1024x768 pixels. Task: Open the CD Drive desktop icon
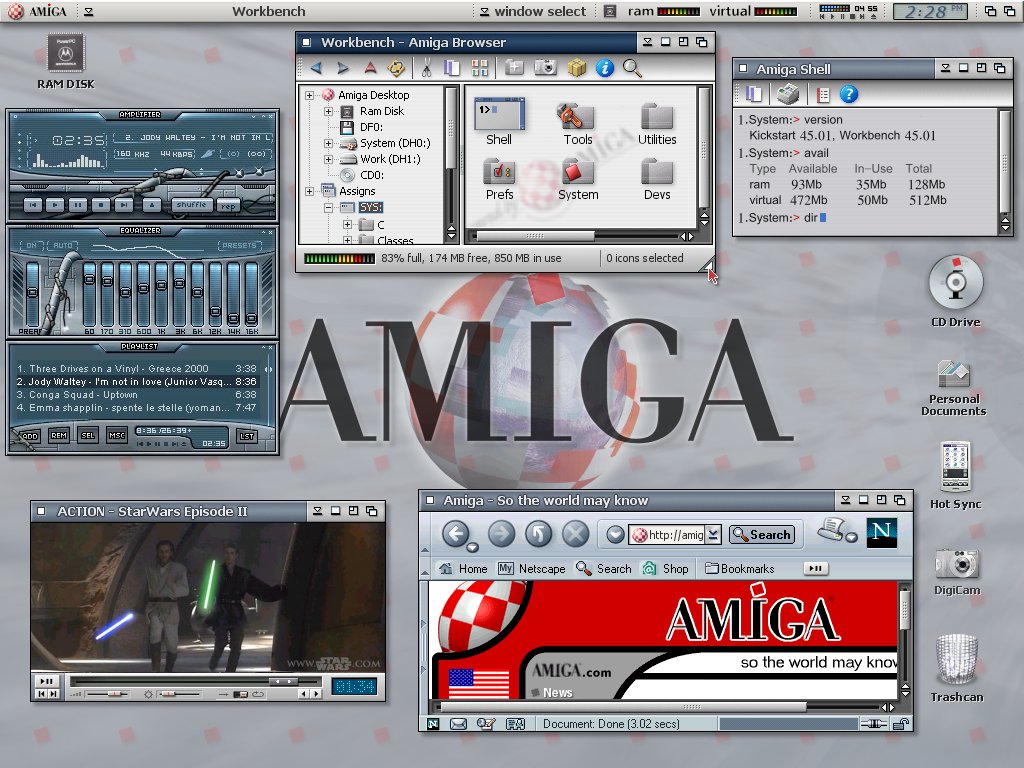point(956,291)
